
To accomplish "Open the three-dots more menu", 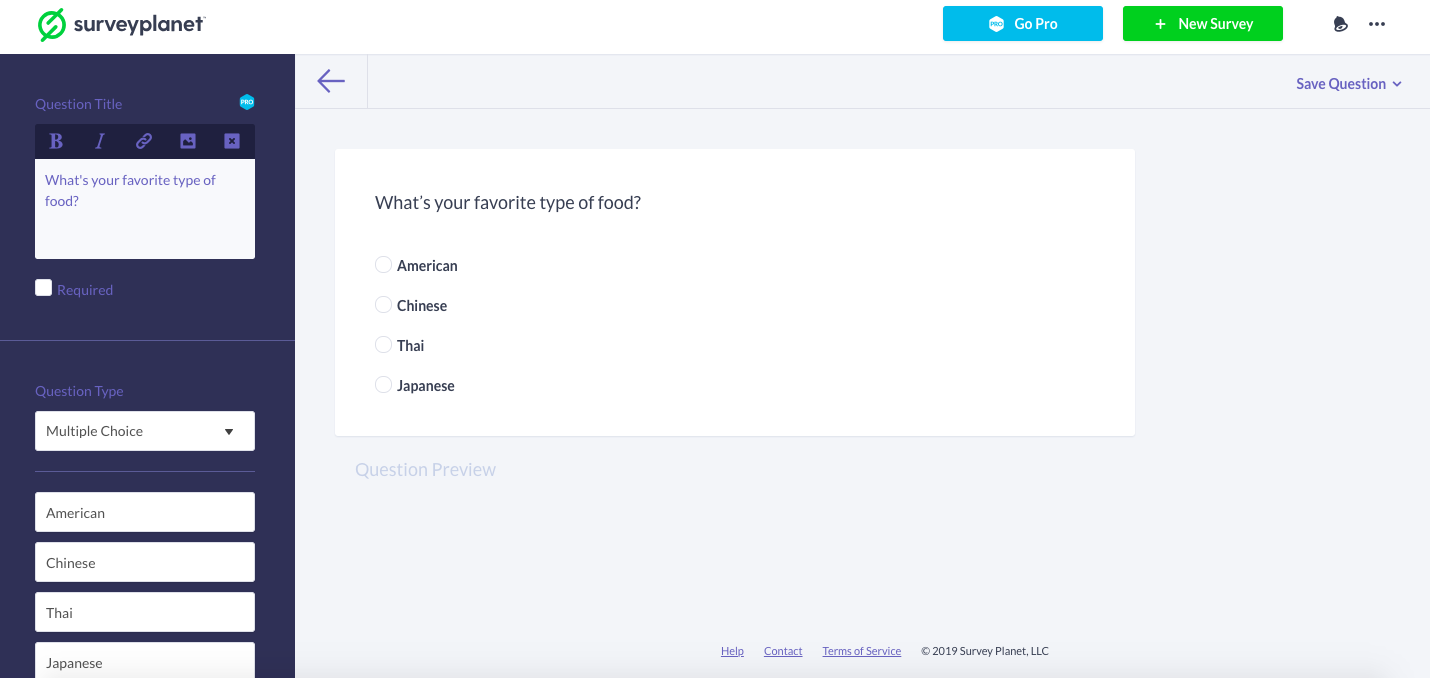I will 1377,24.
